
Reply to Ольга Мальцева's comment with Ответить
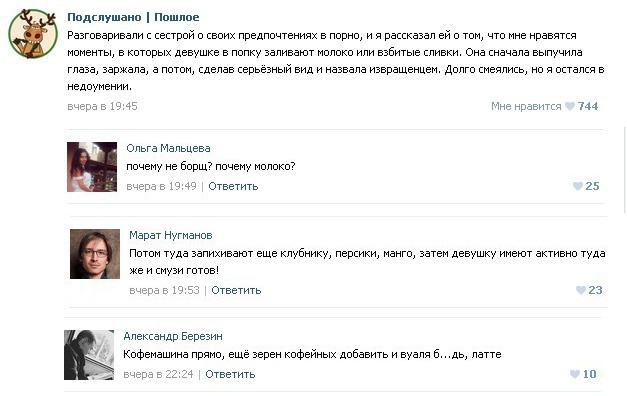click(x=233, y=186)
